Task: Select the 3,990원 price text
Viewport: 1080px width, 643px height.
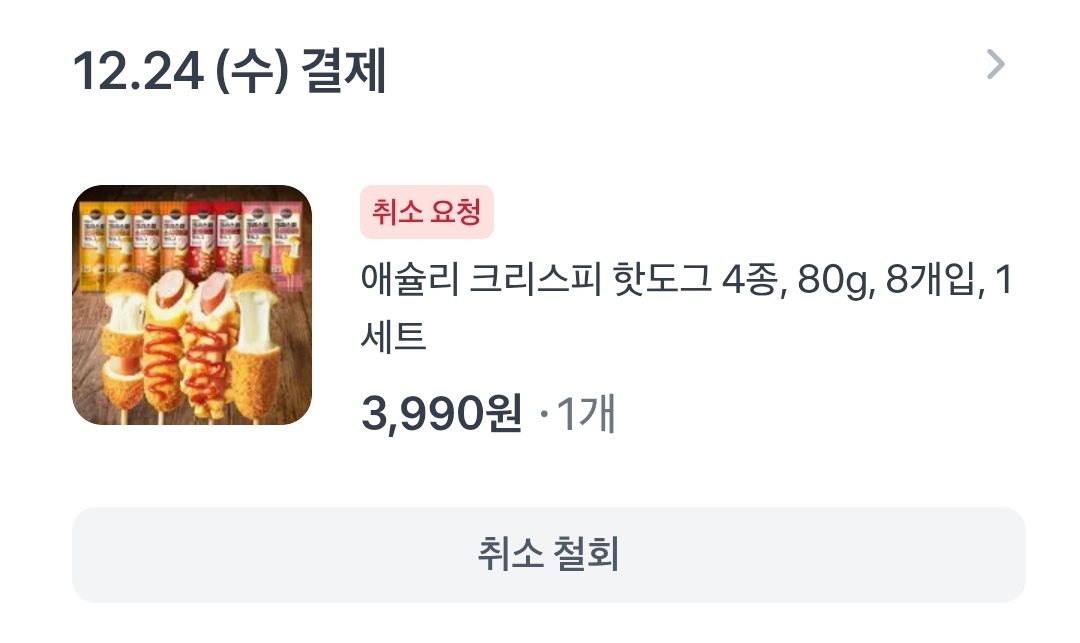Action: [442, 413]
